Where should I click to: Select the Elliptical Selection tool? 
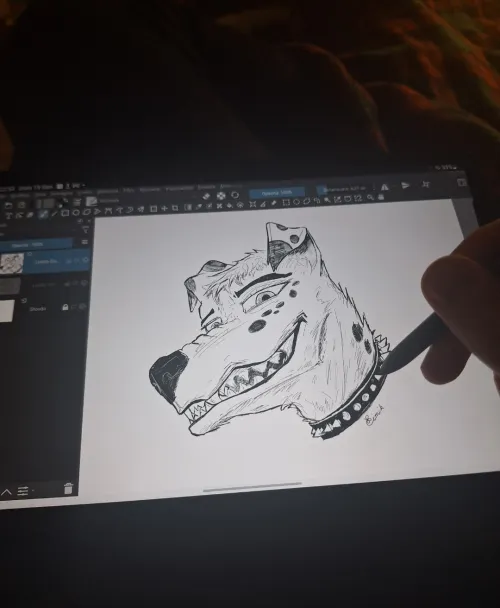tap(296, 202)
